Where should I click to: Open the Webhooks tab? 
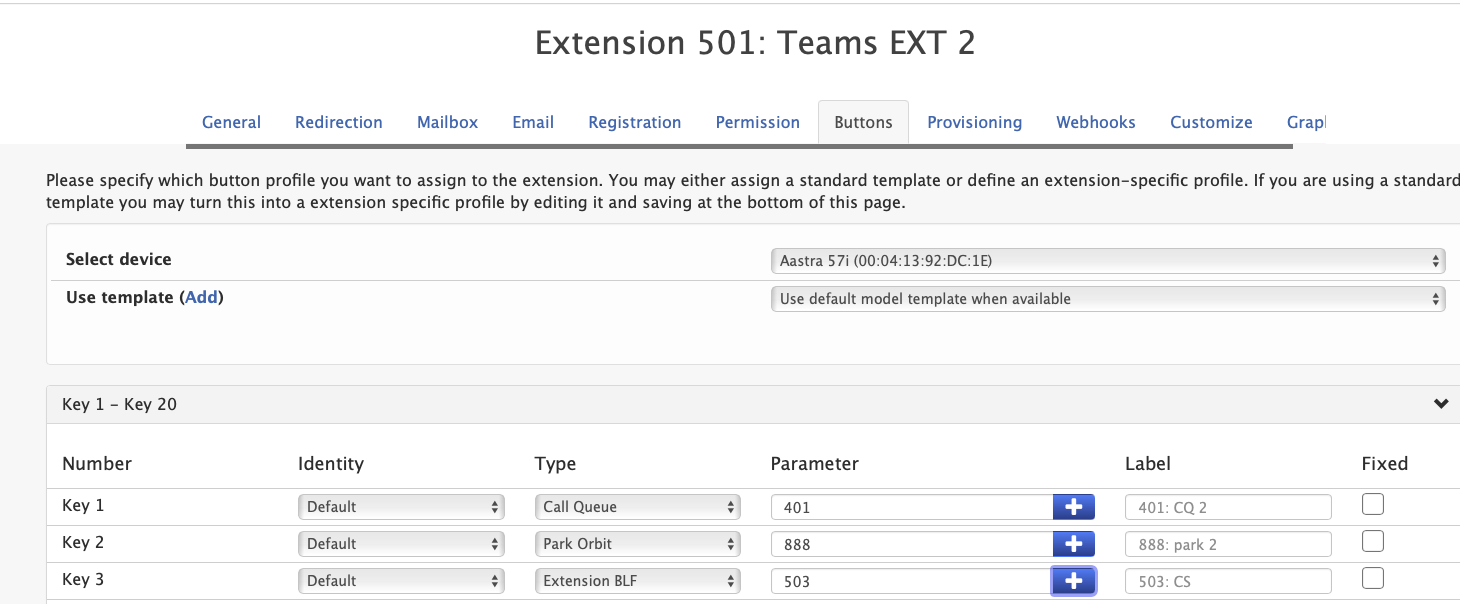coord(1095,122)
